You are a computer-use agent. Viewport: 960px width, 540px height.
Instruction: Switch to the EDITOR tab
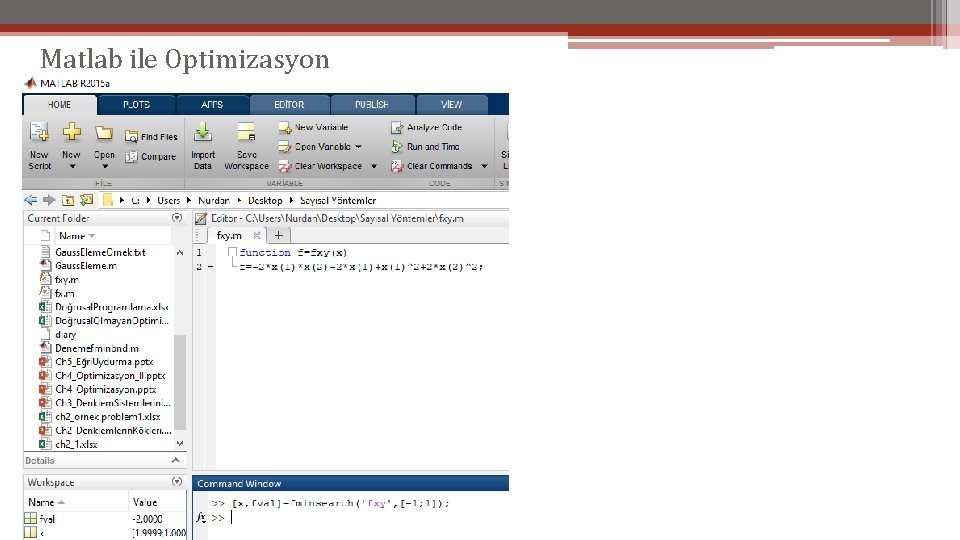click(289, 105)
